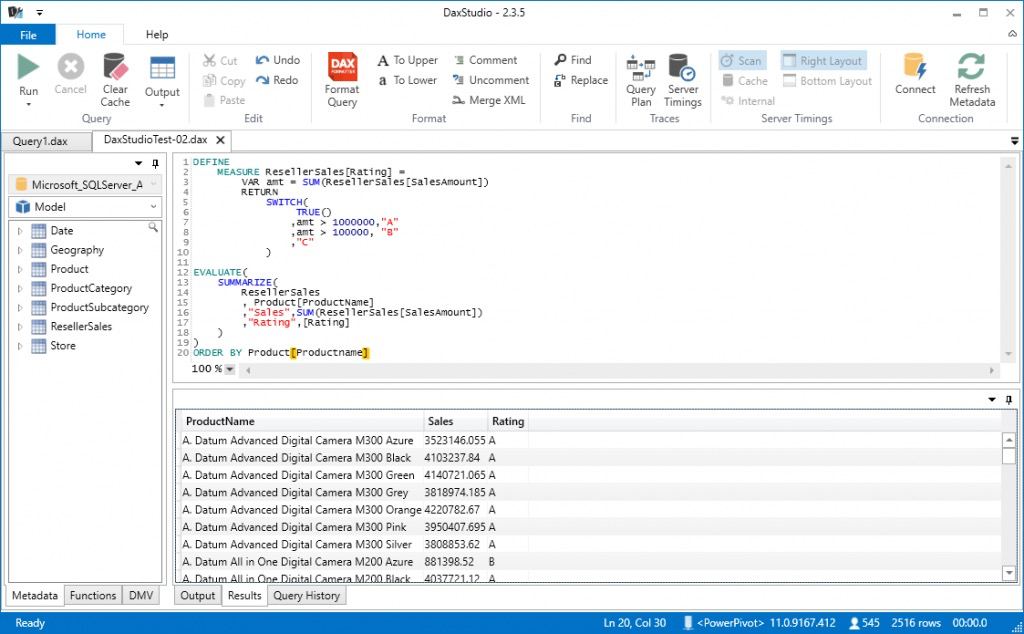Sort by the Sales column header
This screenshot has width=1024, height=634.
pyautogui.click(x=455, y=421)
